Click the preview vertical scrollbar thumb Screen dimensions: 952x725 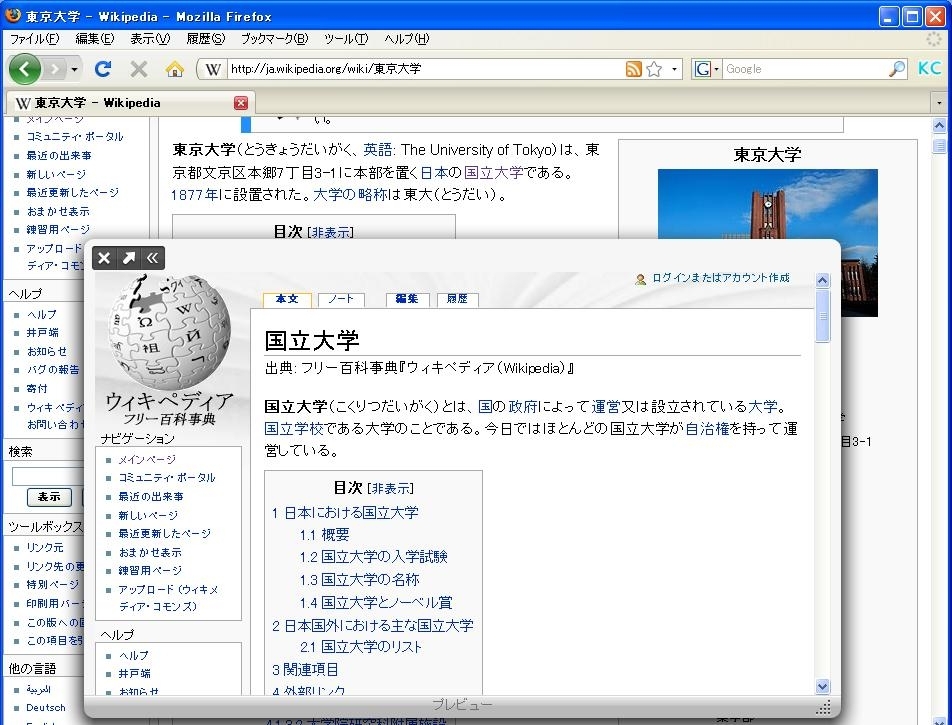[823, 316]
